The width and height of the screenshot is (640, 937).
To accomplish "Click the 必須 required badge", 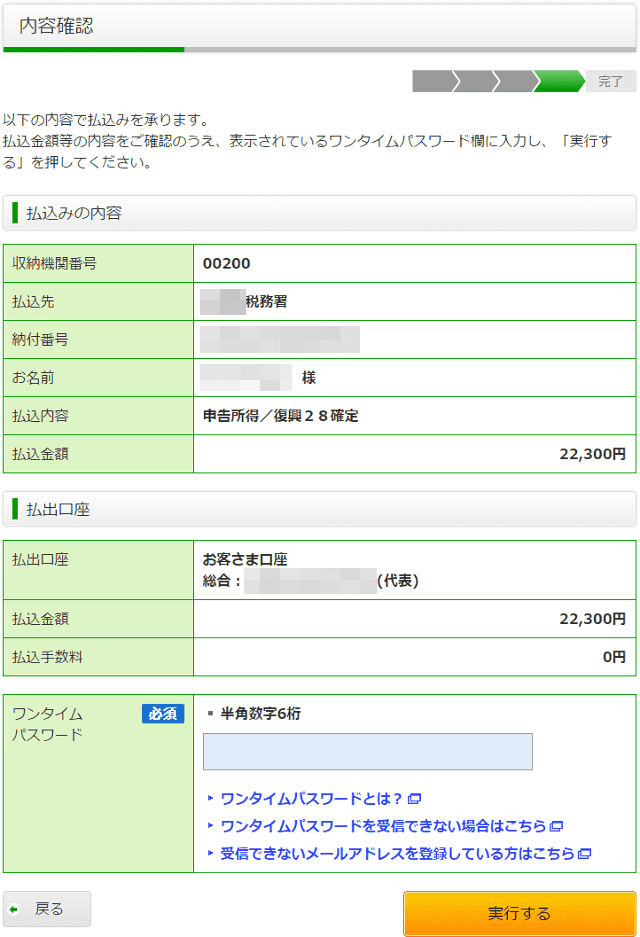I will point(164,714).
